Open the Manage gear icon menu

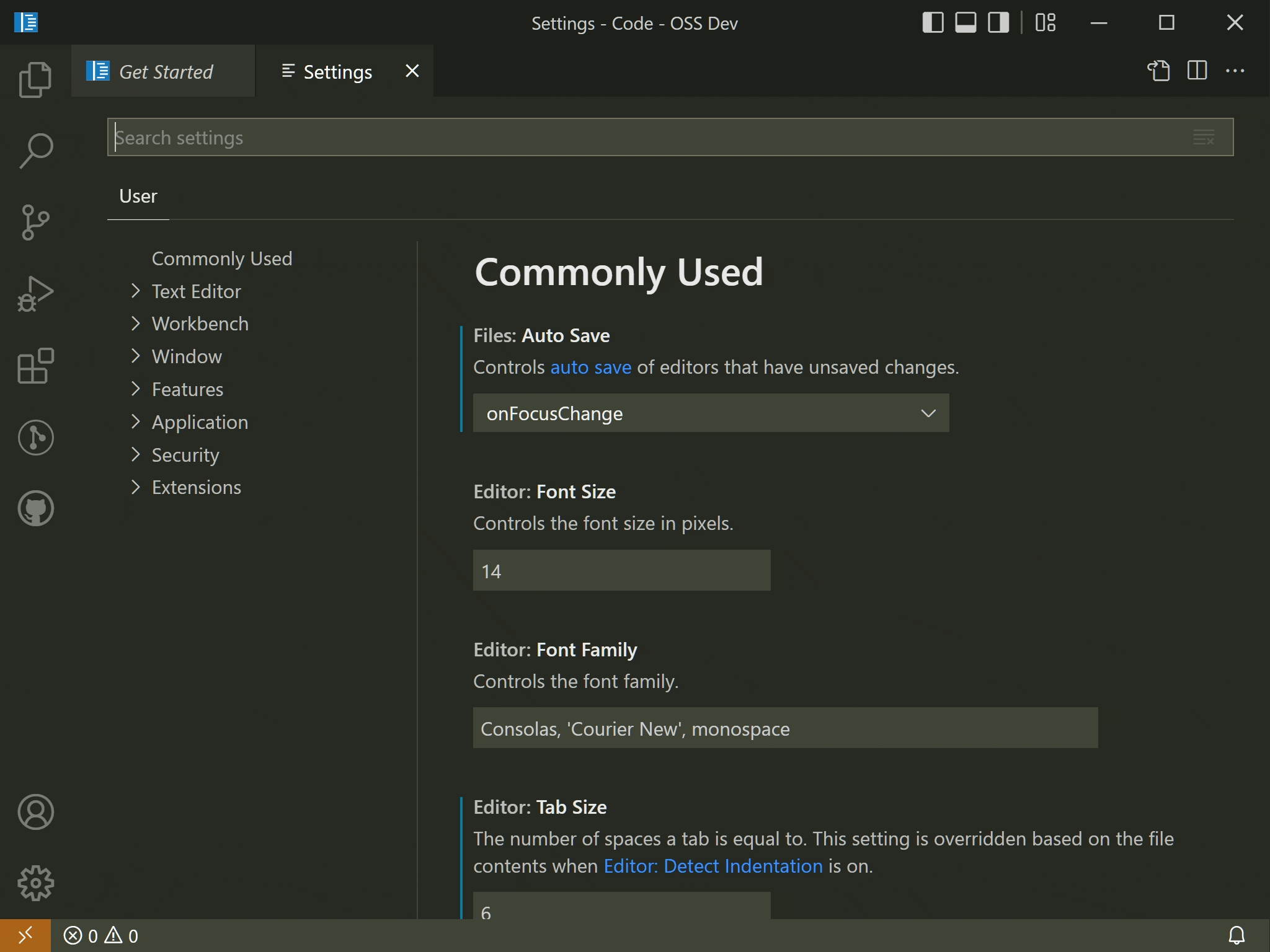click(35, 883)
